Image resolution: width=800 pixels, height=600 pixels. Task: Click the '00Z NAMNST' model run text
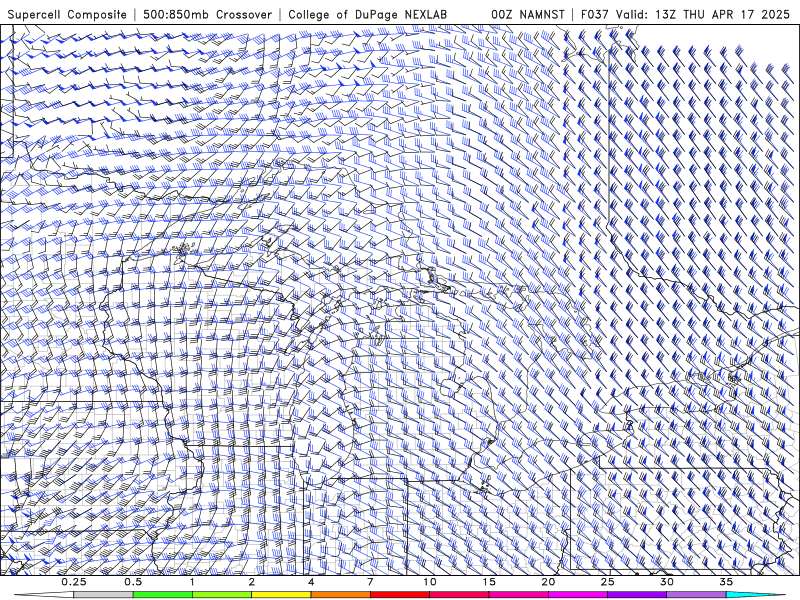[528, 14]
